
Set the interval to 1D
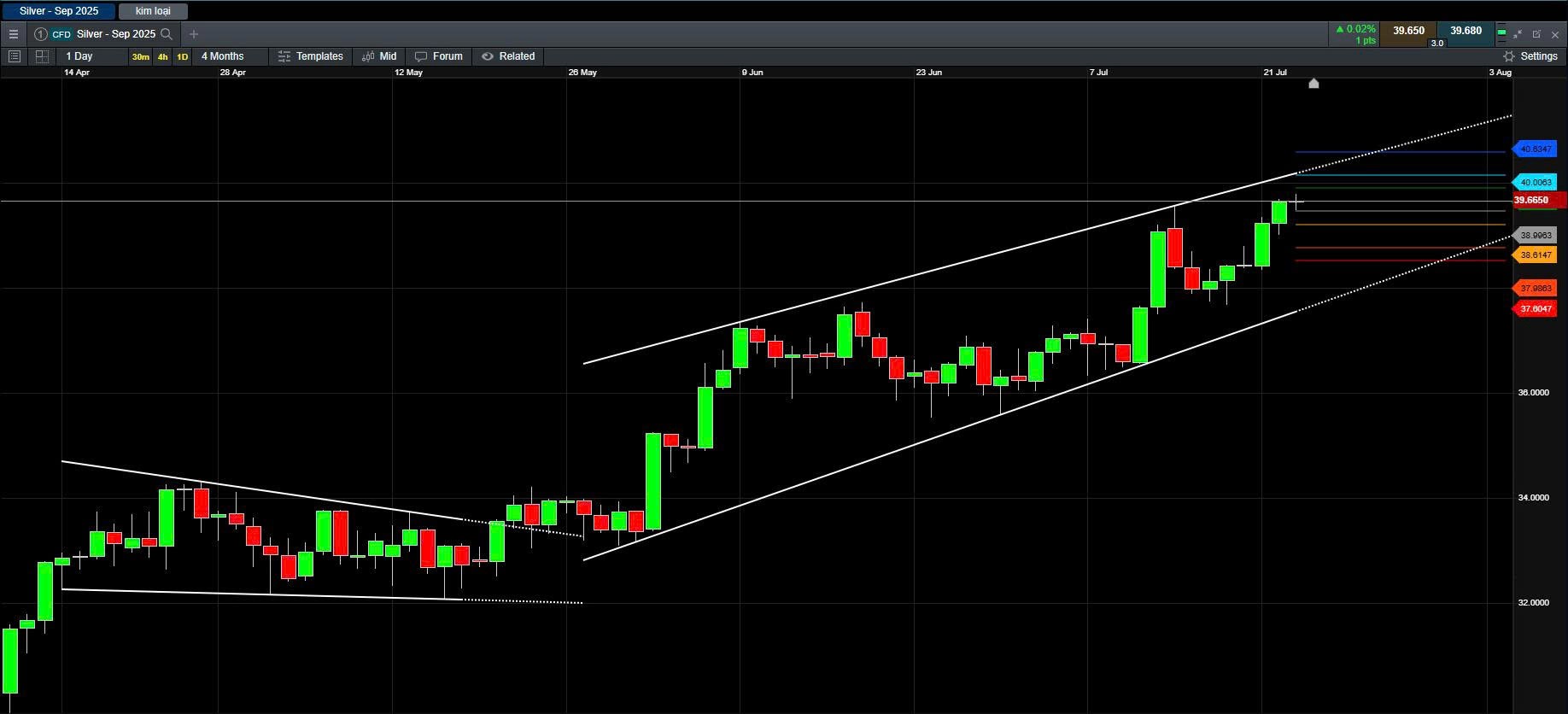coord(182,56)
